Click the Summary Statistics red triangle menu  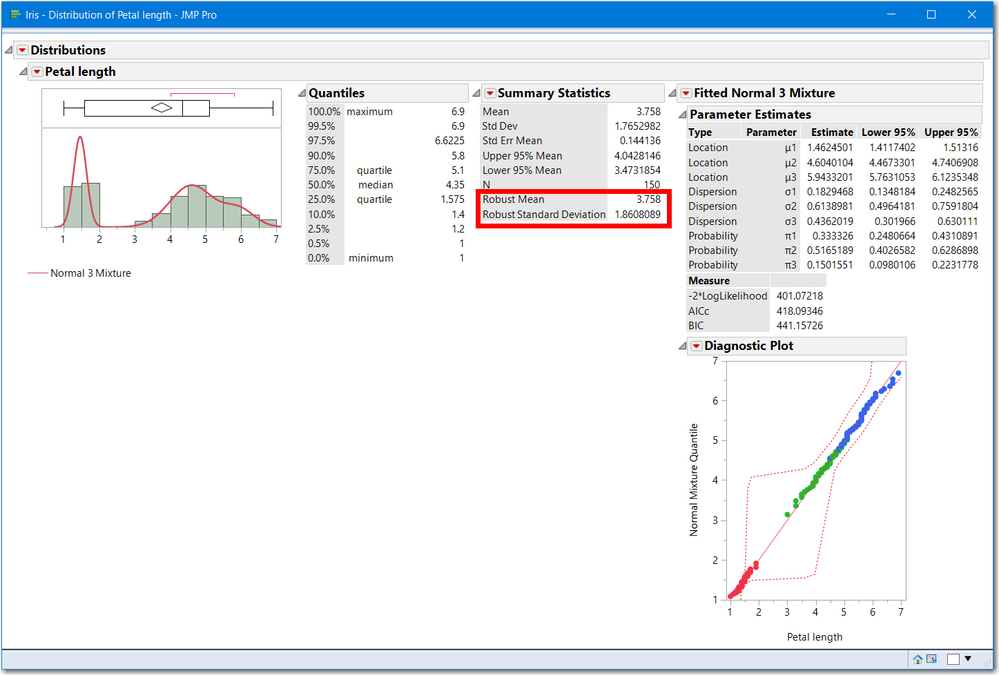[x=489, y=93]
